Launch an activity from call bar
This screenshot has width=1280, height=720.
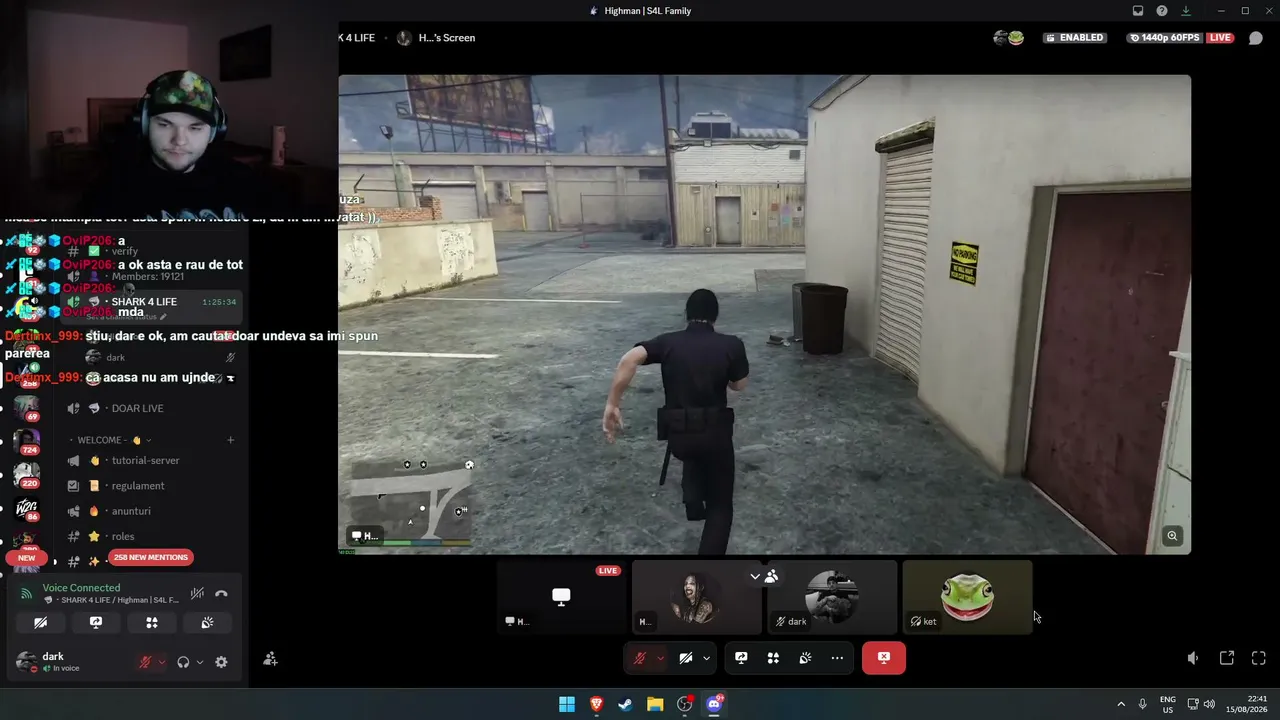[x=773, y=658]
